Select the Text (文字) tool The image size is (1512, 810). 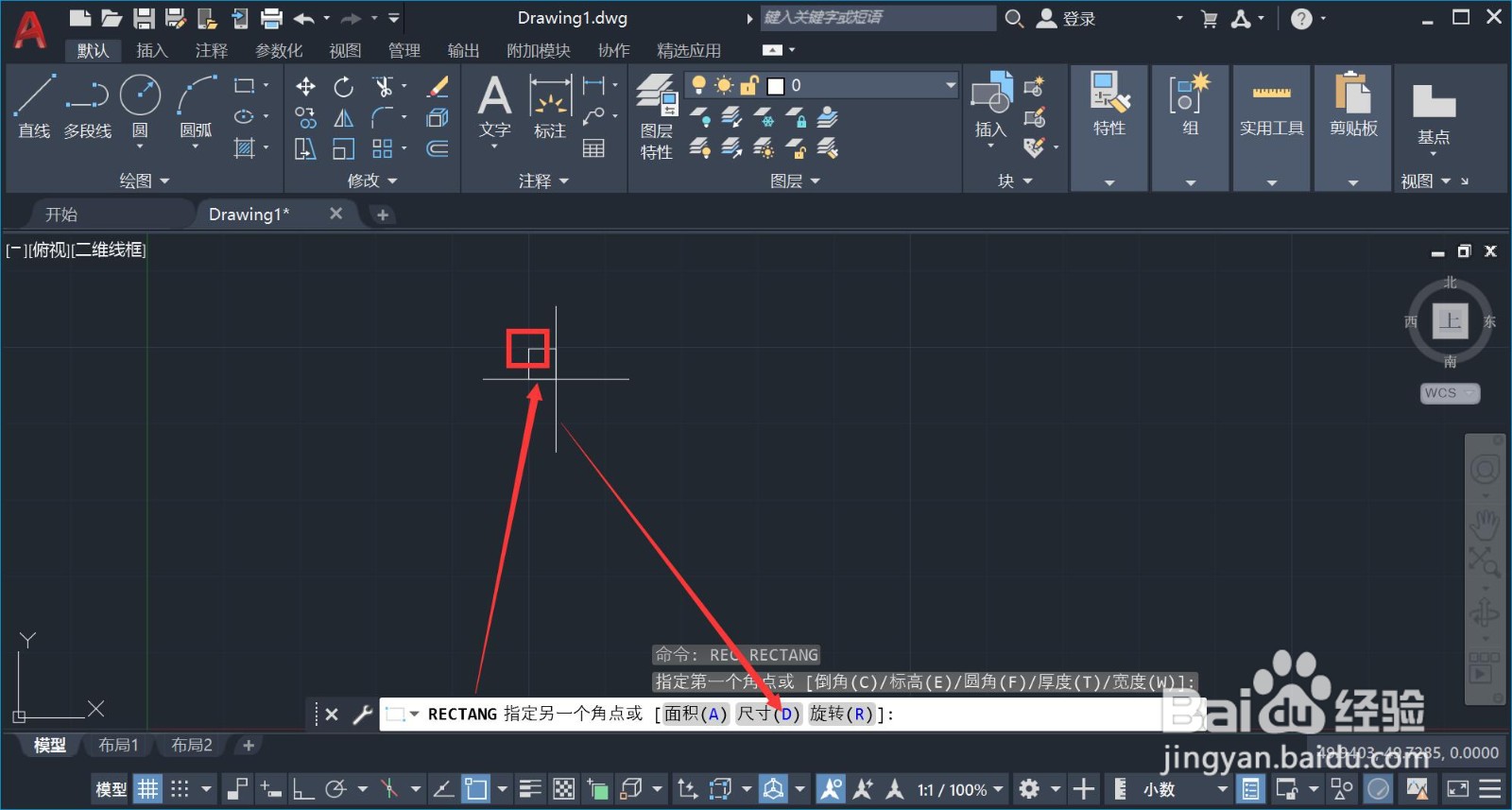[x=494, y=107]
